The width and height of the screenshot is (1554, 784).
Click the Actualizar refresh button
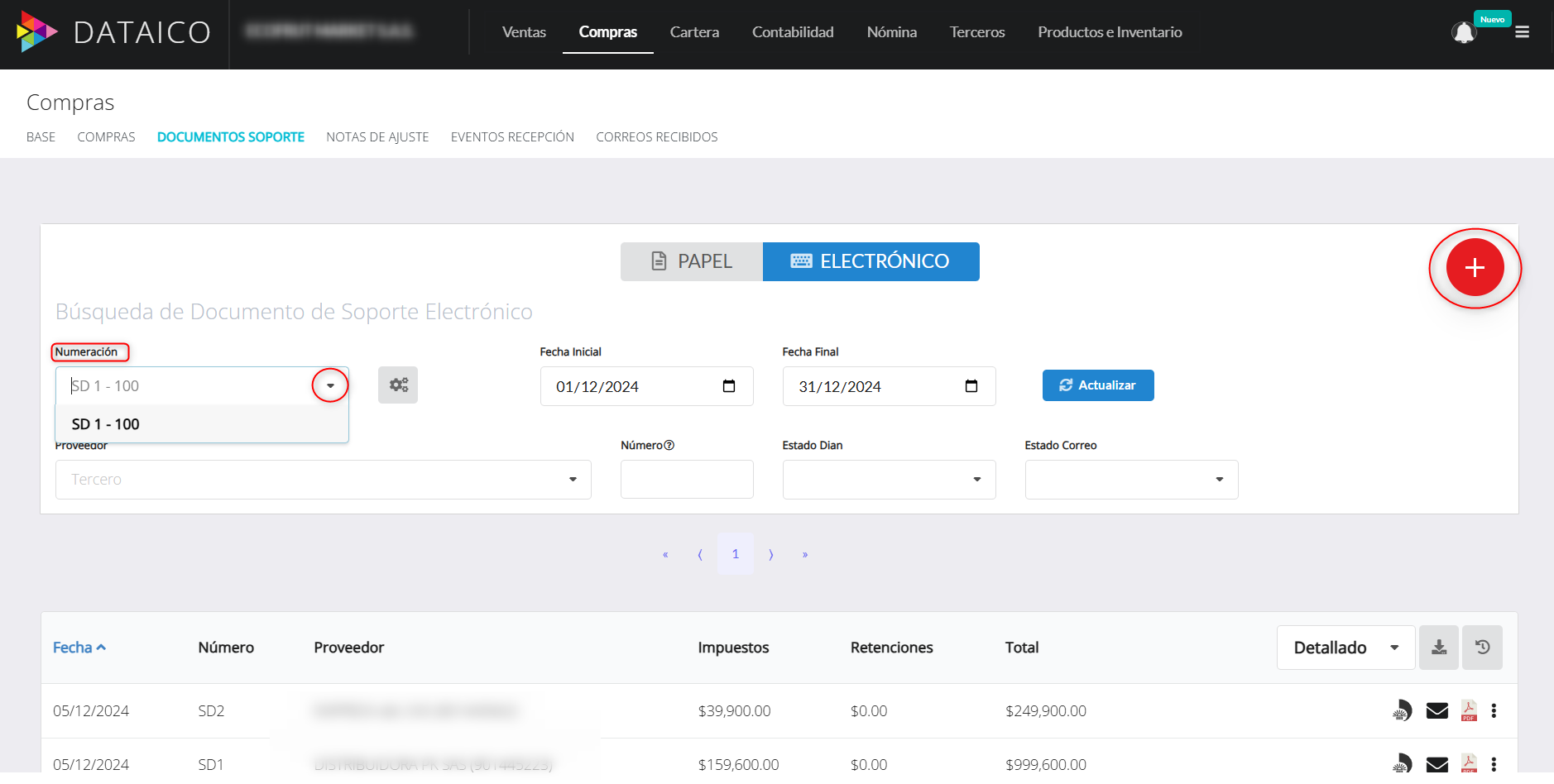pos(1098,385)
